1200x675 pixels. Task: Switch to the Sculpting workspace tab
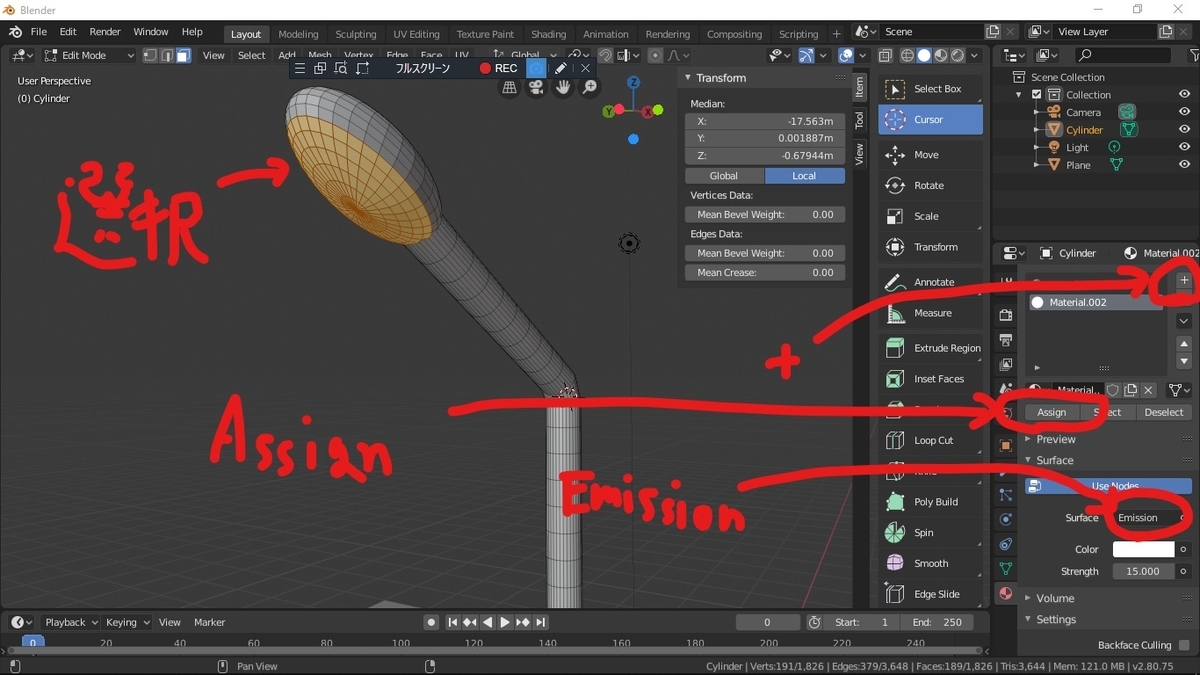pos(356,34)
